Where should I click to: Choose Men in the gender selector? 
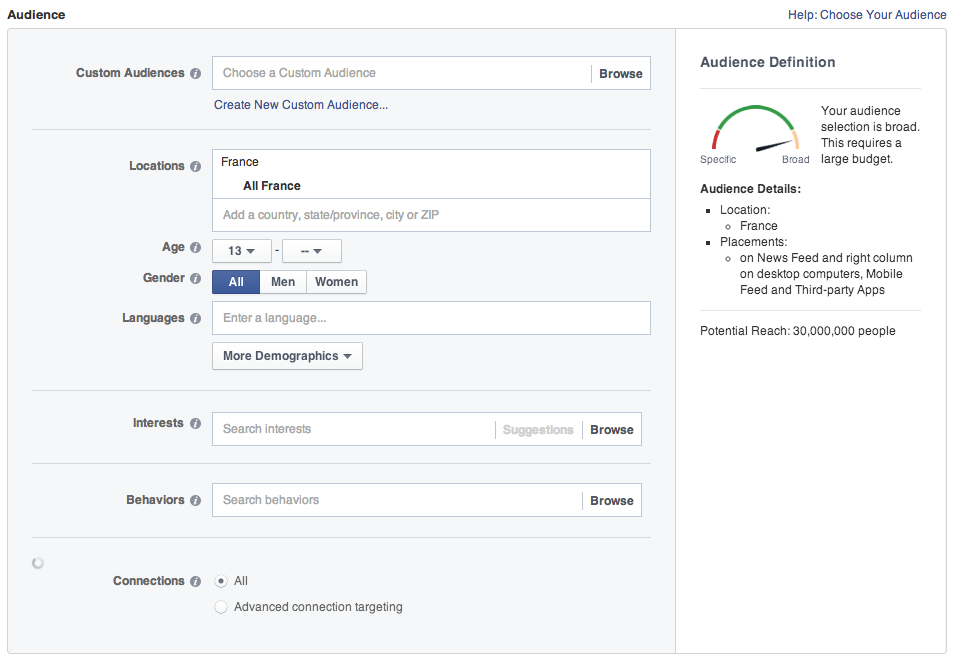tap(283, 282)
